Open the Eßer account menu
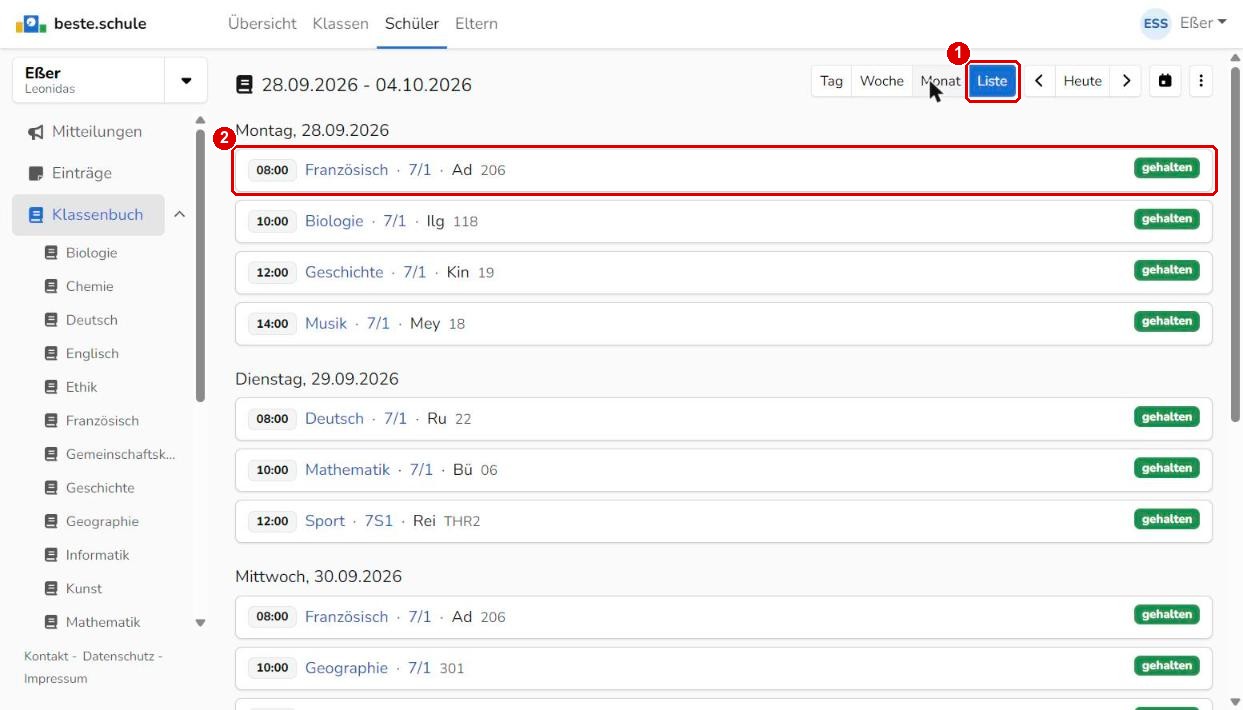The width and height of the screenshot is (1243, 710). [1184, 23]
